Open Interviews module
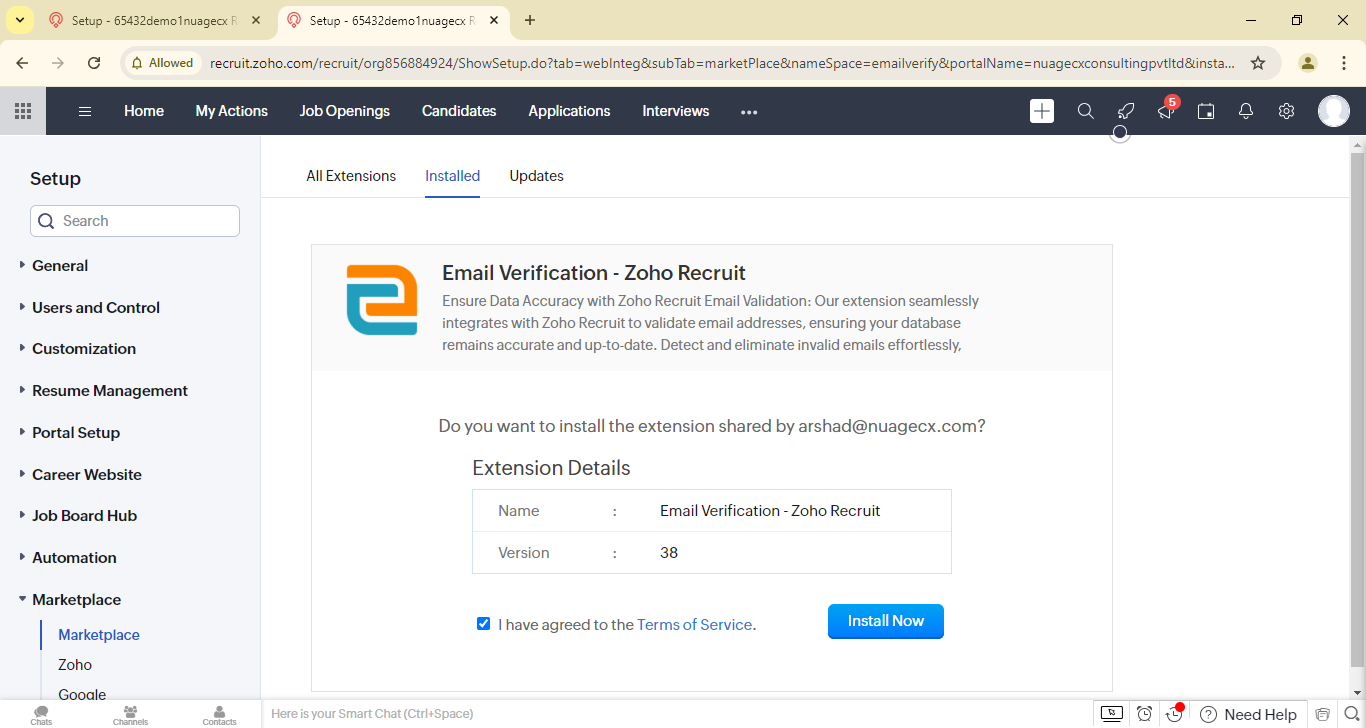The width and height of the screenshot is (1366, 728). coord(676,111)
